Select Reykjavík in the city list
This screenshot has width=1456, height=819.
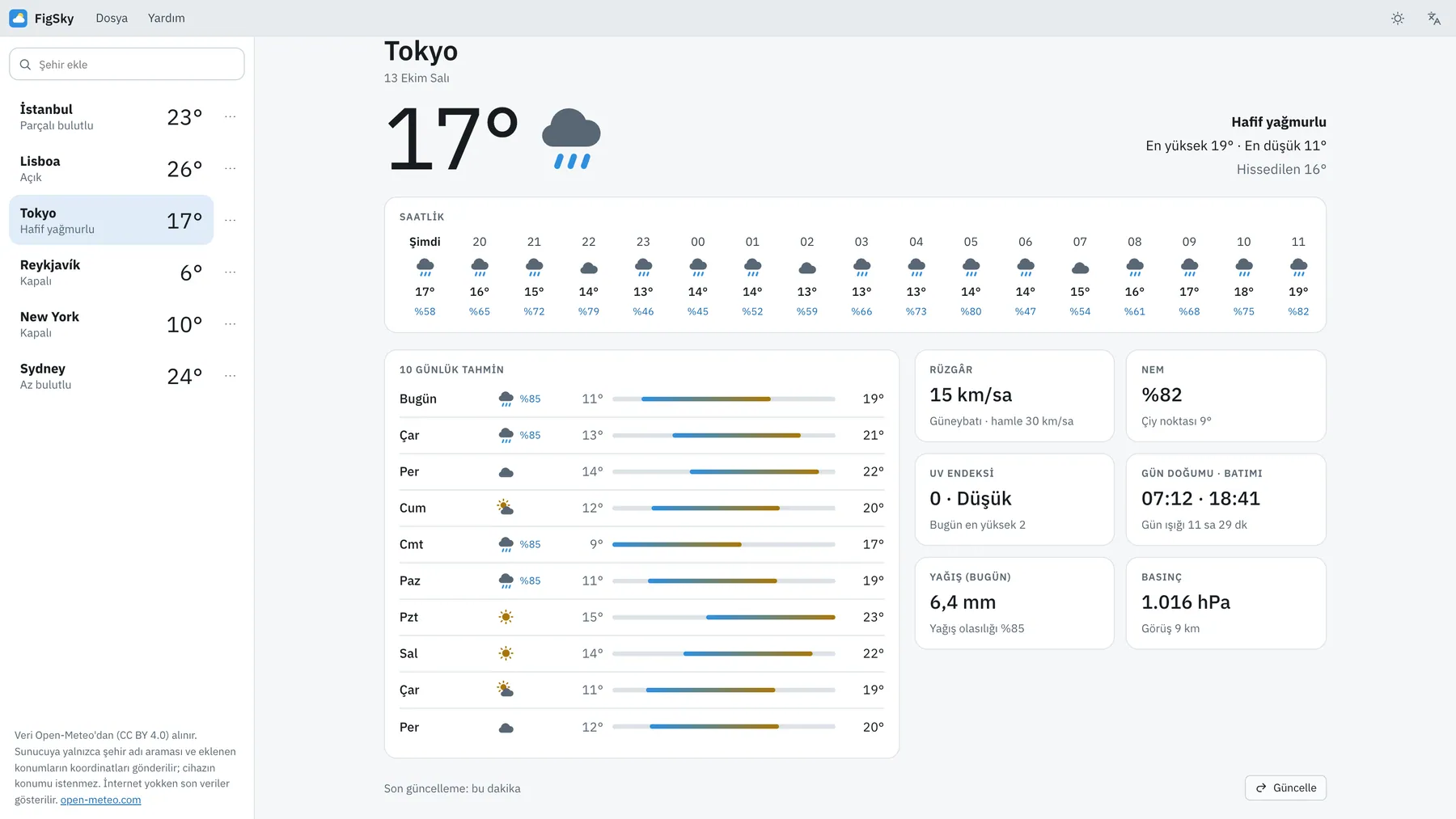pos(112,272)
